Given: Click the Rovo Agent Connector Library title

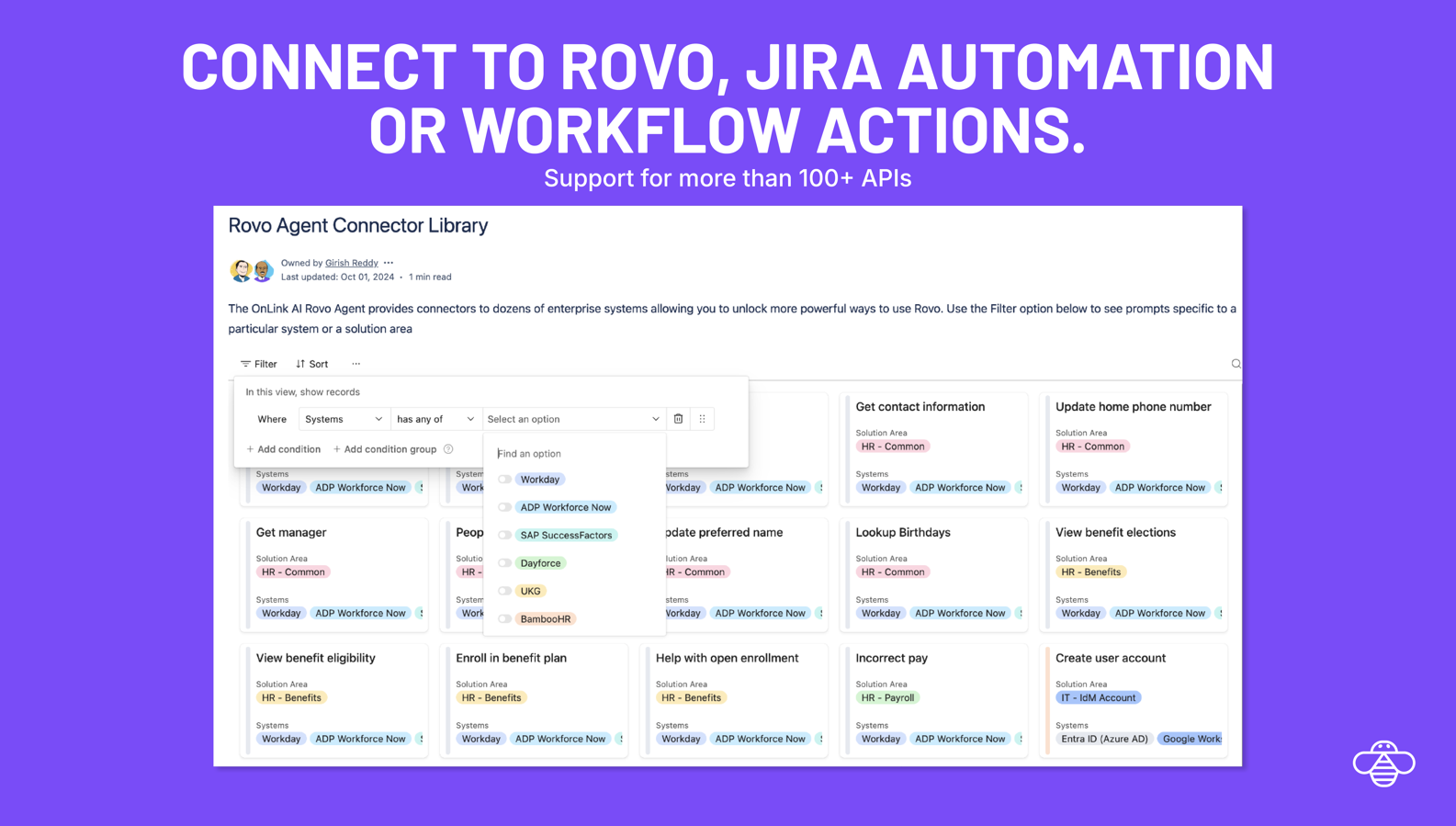Looking at the screenshot, I should [x=358, y=226].
